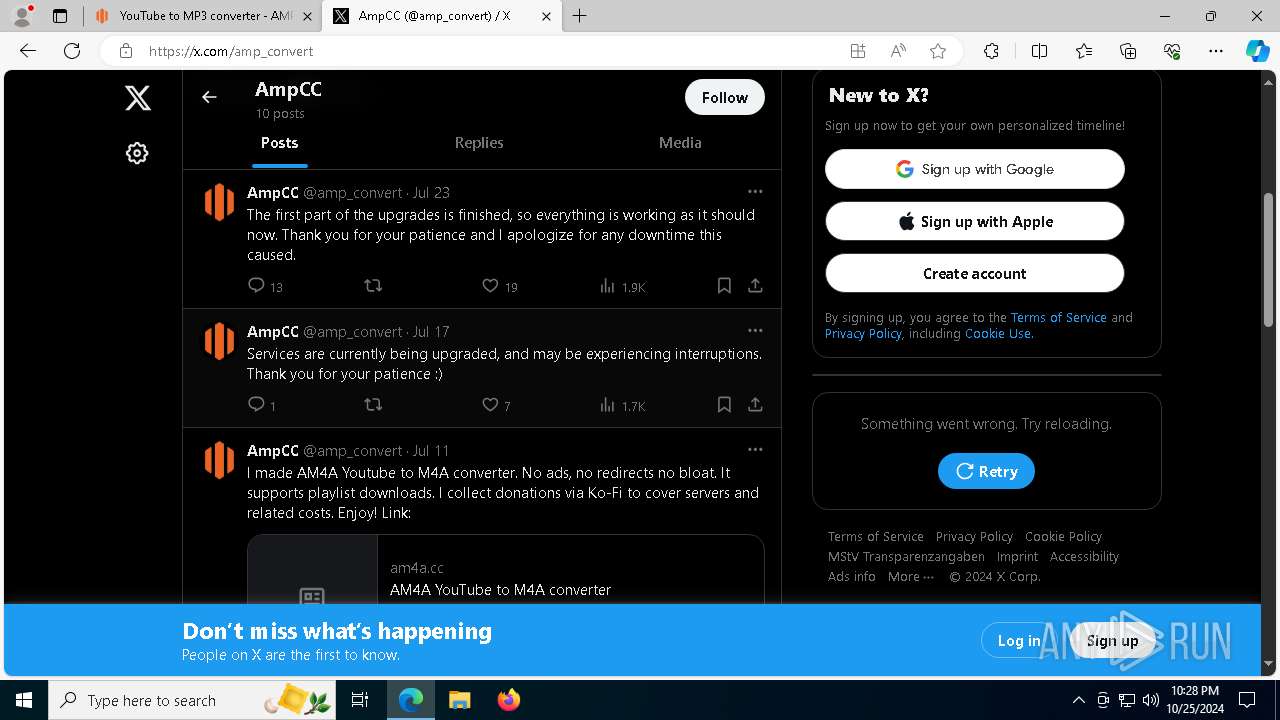The height and width of the screenshot is (720, 1280).
Task: Open Windows Start menu
Action: point(24,700)
